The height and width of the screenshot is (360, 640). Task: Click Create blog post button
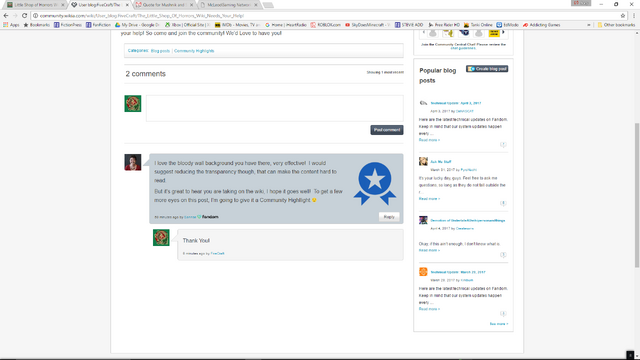[487, 69]
